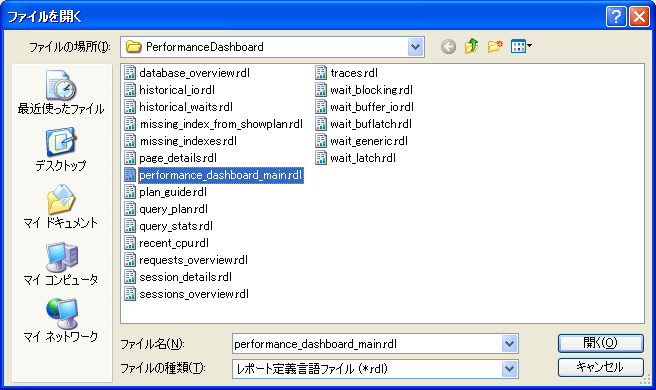The image size is (656, 390).
Task: Click historical_io.rdl file icon
Action: [130, 90]
